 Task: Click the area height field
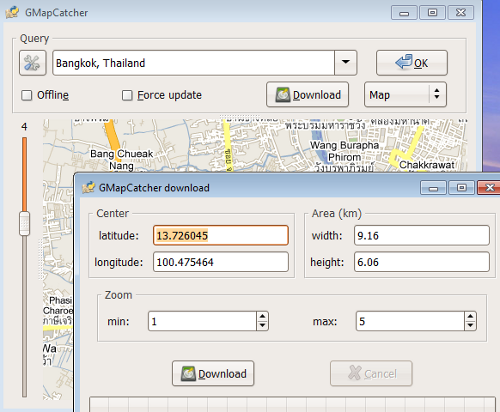click(x=422, y=262)
